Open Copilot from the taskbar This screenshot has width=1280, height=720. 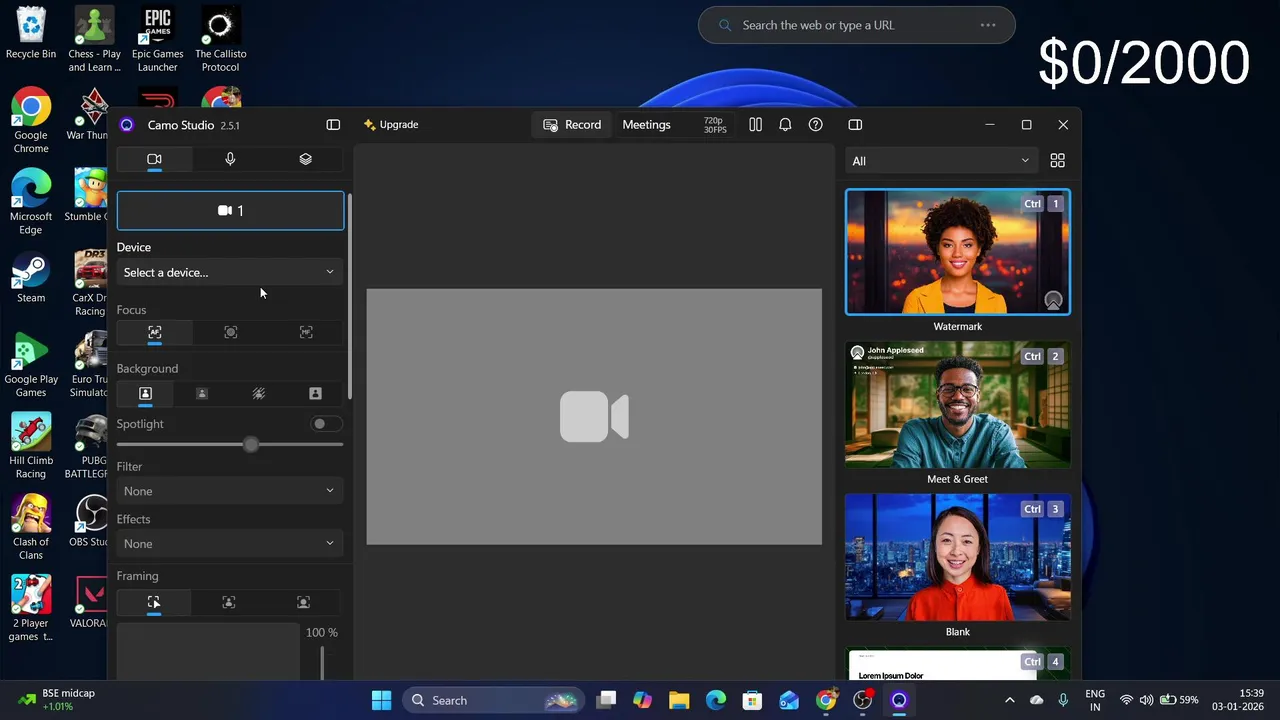[x=642, y=700]
